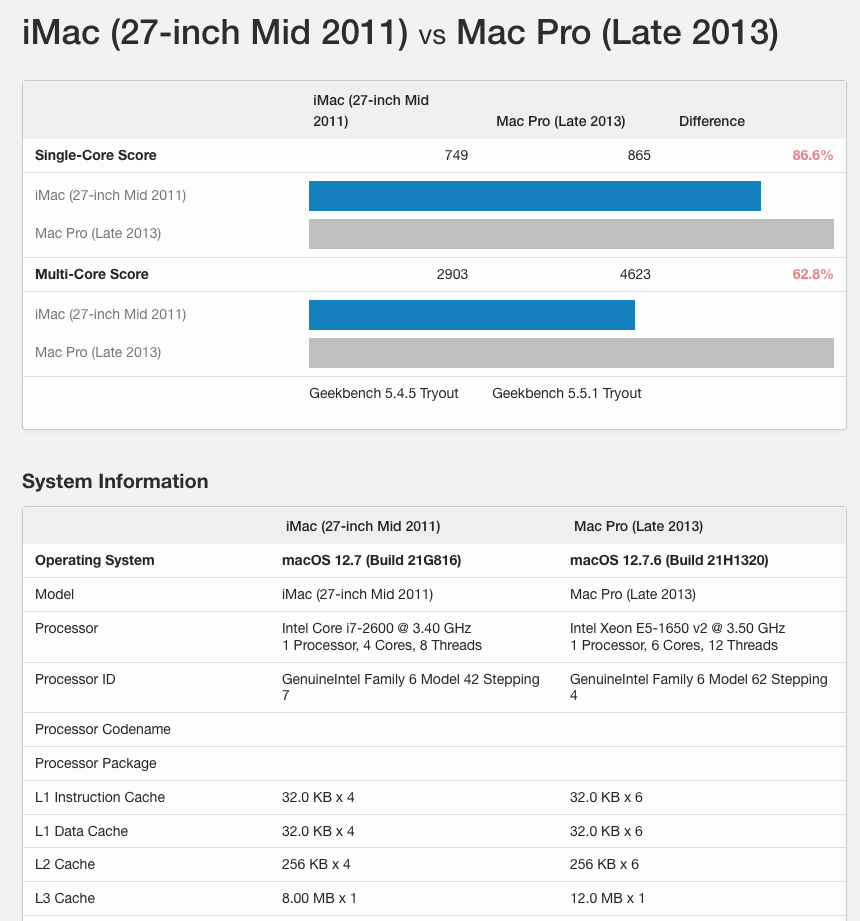
Task: Click the blue iMac multi-core score bar
Action: [472, 315]
